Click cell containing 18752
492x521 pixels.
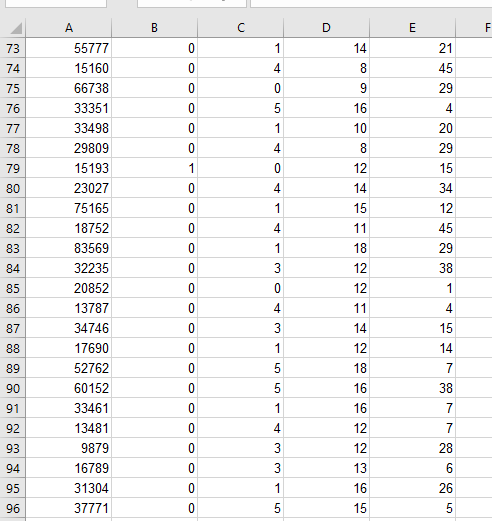(x=69, y=228)
